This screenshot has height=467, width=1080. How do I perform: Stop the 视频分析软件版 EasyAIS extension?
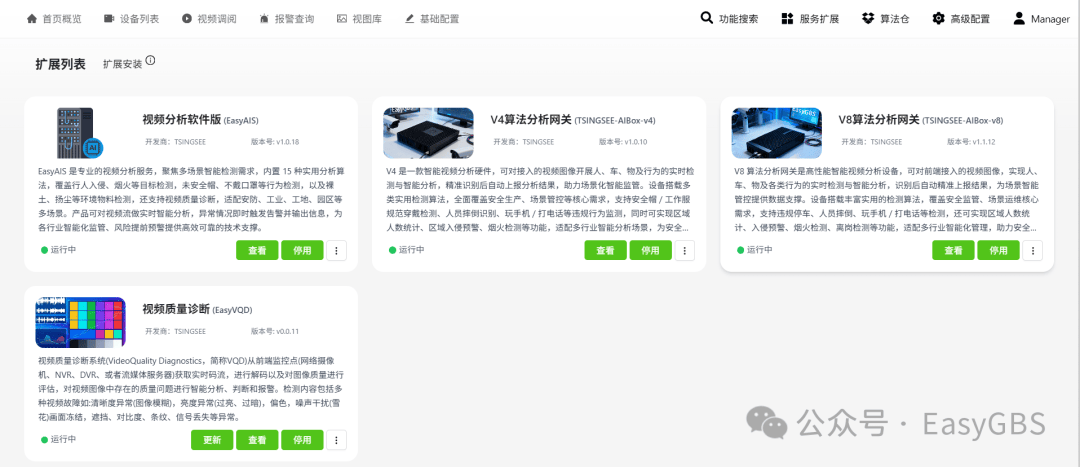tap(302, 250)
